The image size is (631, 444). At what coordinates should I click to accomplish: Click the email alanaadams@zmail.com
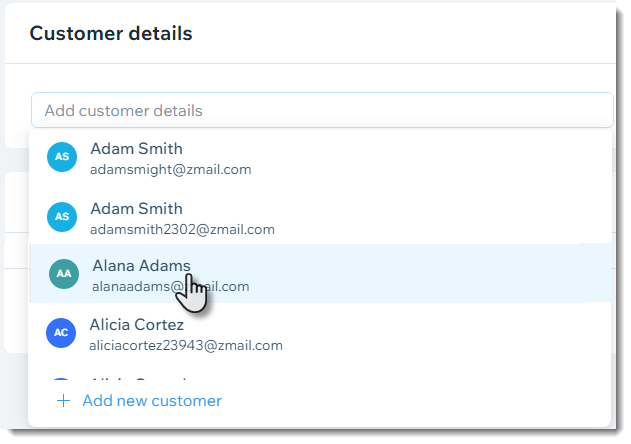[x=171, y=287]
